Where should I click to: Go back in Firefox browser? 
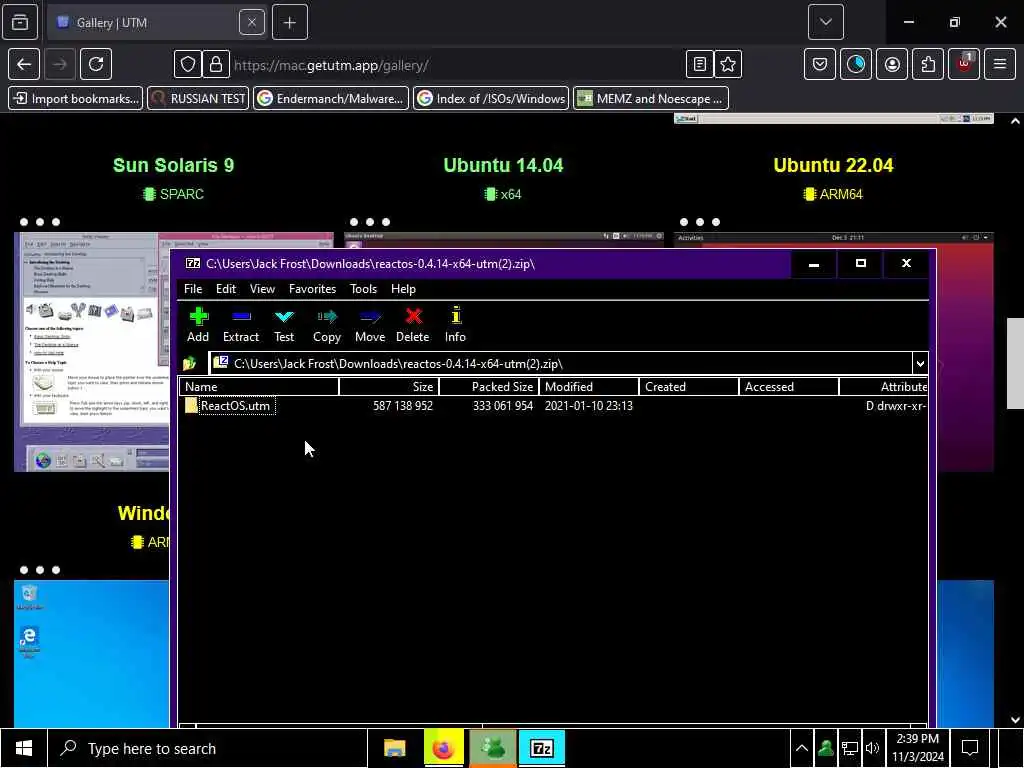pyautogui.click(x=24, y=64)
